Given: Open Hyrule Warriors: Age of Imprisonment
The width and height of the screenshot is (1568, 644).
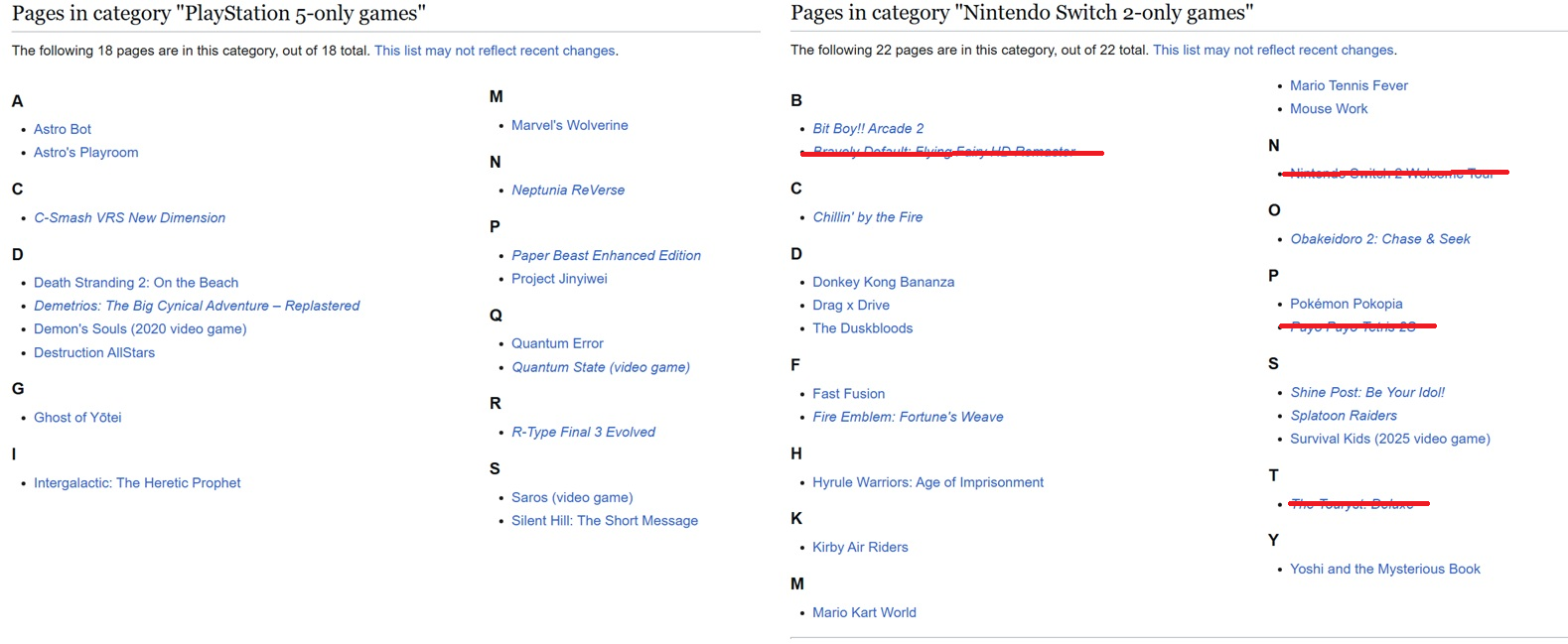Looking at the screenshot, I should [x=928, y=482].
